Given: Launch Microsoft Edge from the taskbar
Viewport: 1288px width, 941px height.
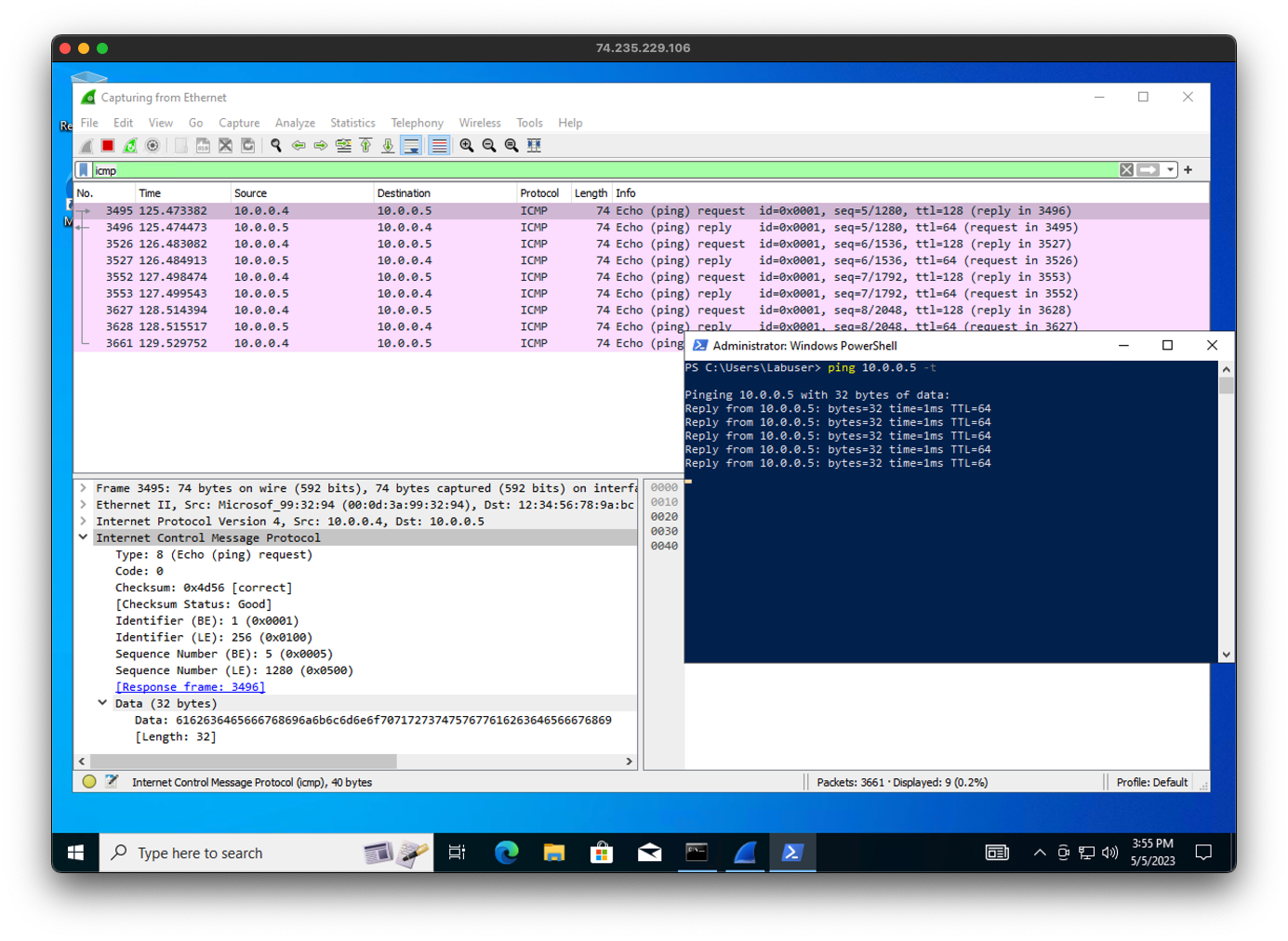Looking at the screenshot, I should 506,852.
